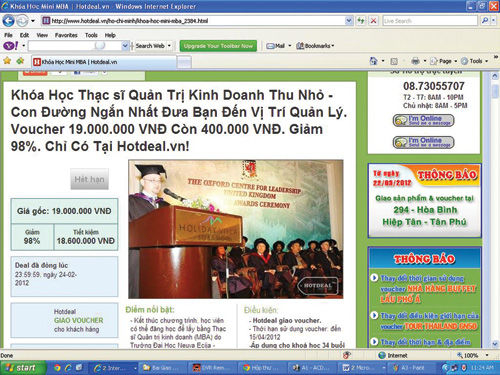Image resolution: width=500 pixels, height=375 pixels.
Task: Launch Chrome from Quick Launch
Action: [57, 368]
